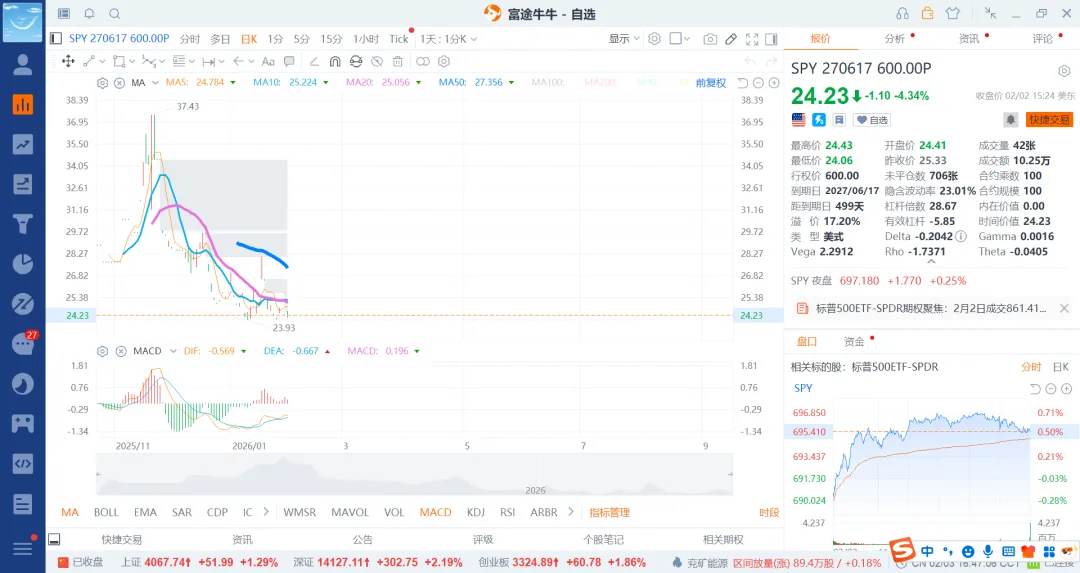Close the 标普500ETF news banner
Viewport: 1080px width, 573px height.
1064,309
